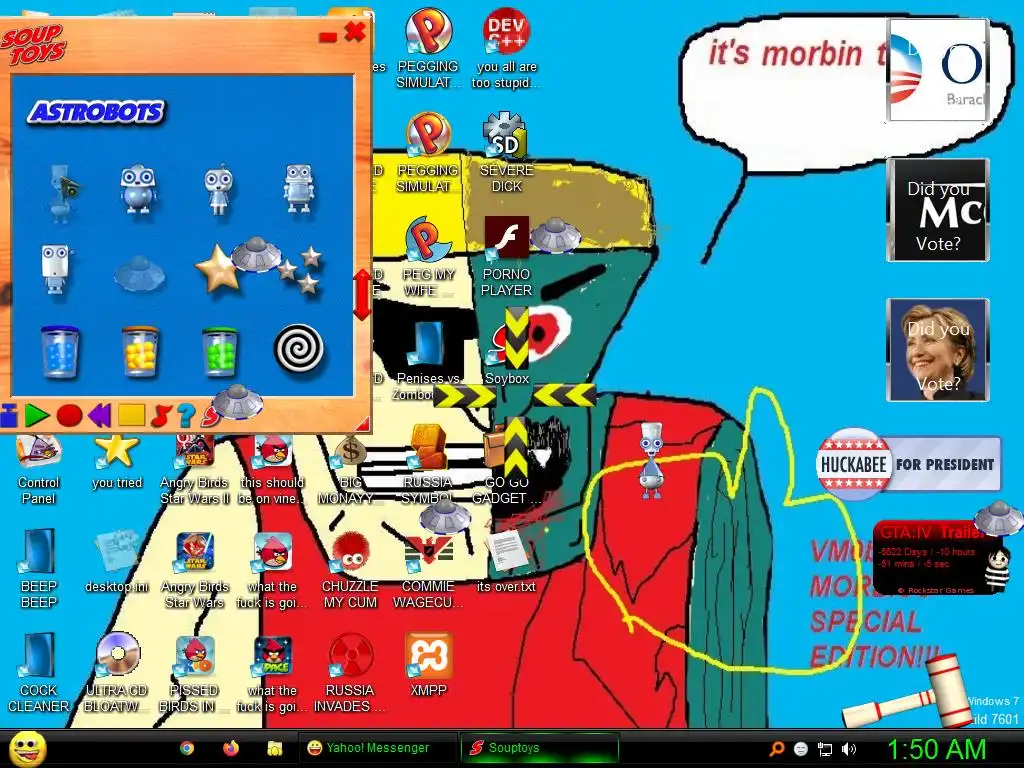Click the wooden mallet toy near clock
Viewport: 1024px width, 768px height.
click(x=909, y=692)
